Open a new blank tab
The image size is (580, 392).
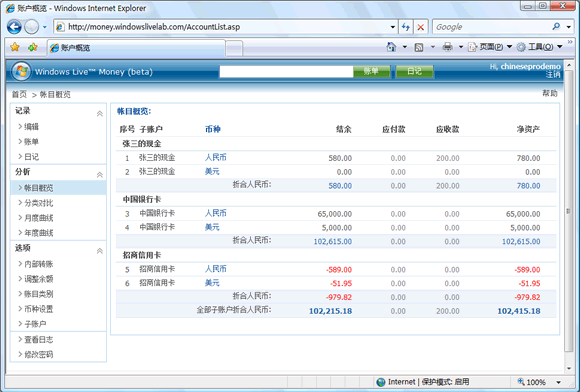point(234,48)
